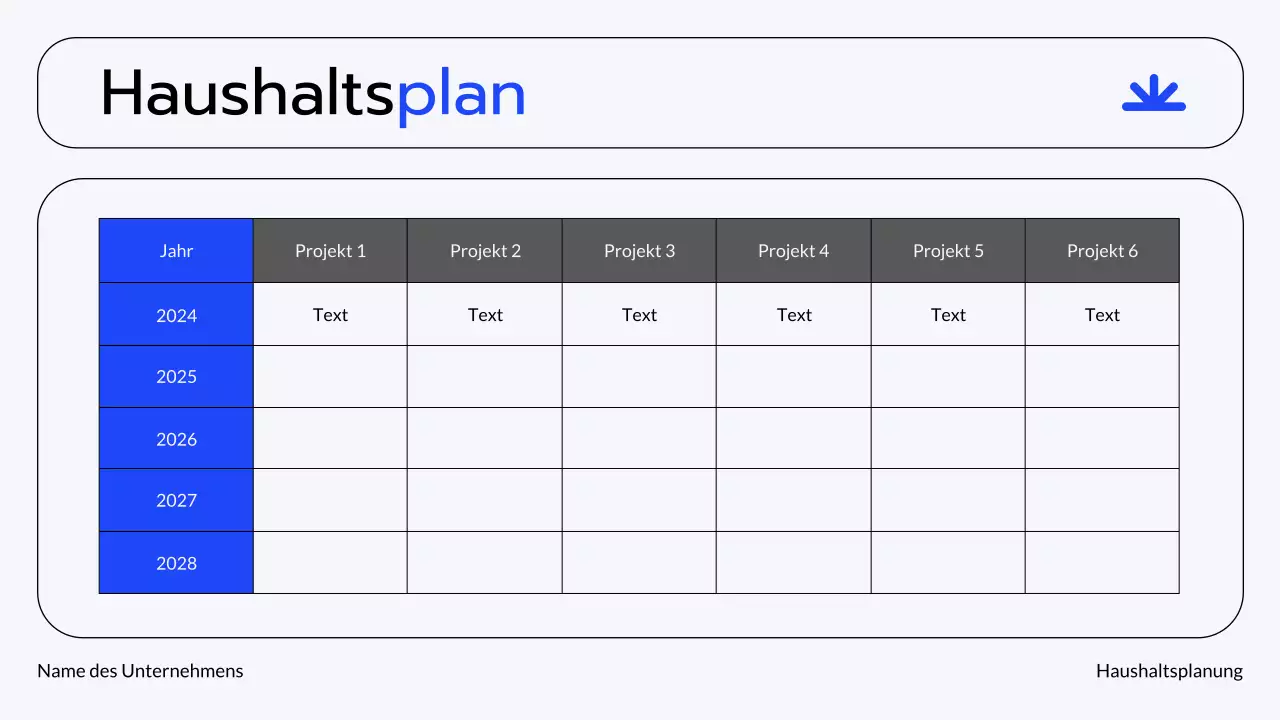Select the Projekt 1 column header
1280x720 pixels.
tap(330, 251)
